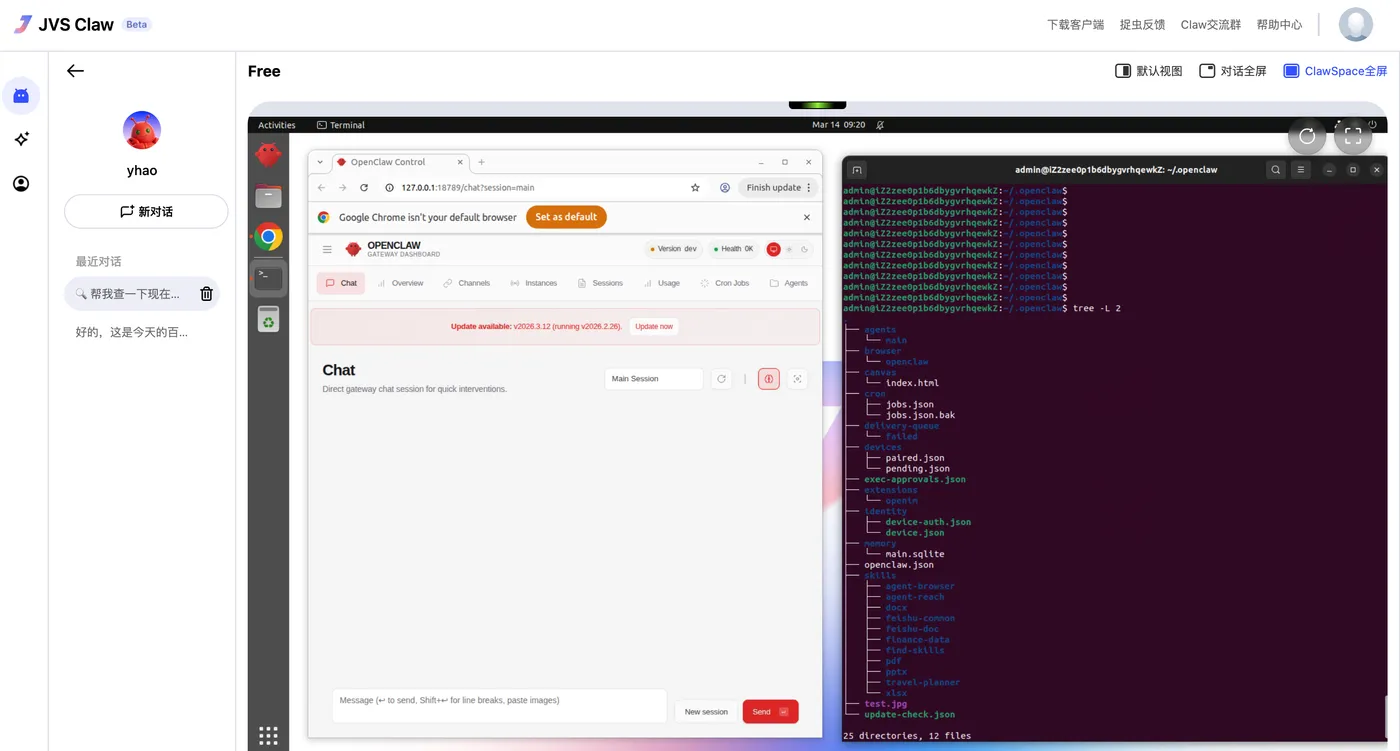Select the ClawSpace全屏 layout
Image resolution: width=1400 pixels, height=751 pixels.
1336,71
